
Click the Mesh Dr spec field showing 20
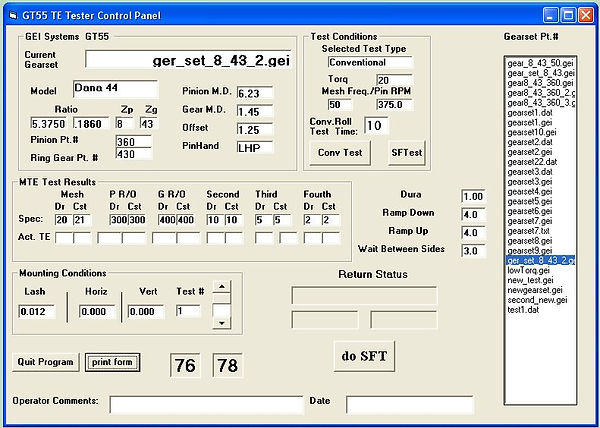click(x=64, y=220)
